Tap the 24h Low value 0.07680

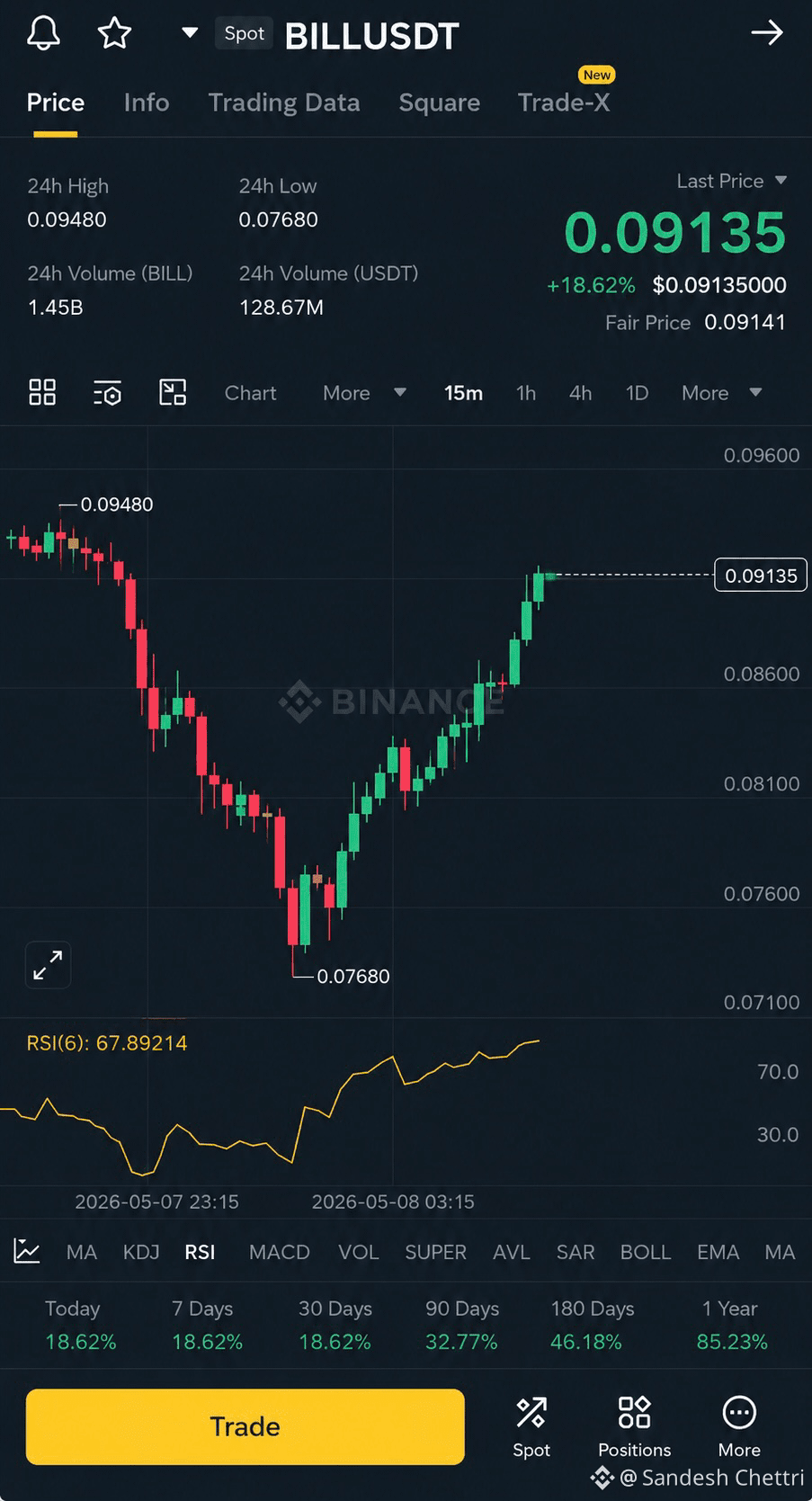[278, 219]
